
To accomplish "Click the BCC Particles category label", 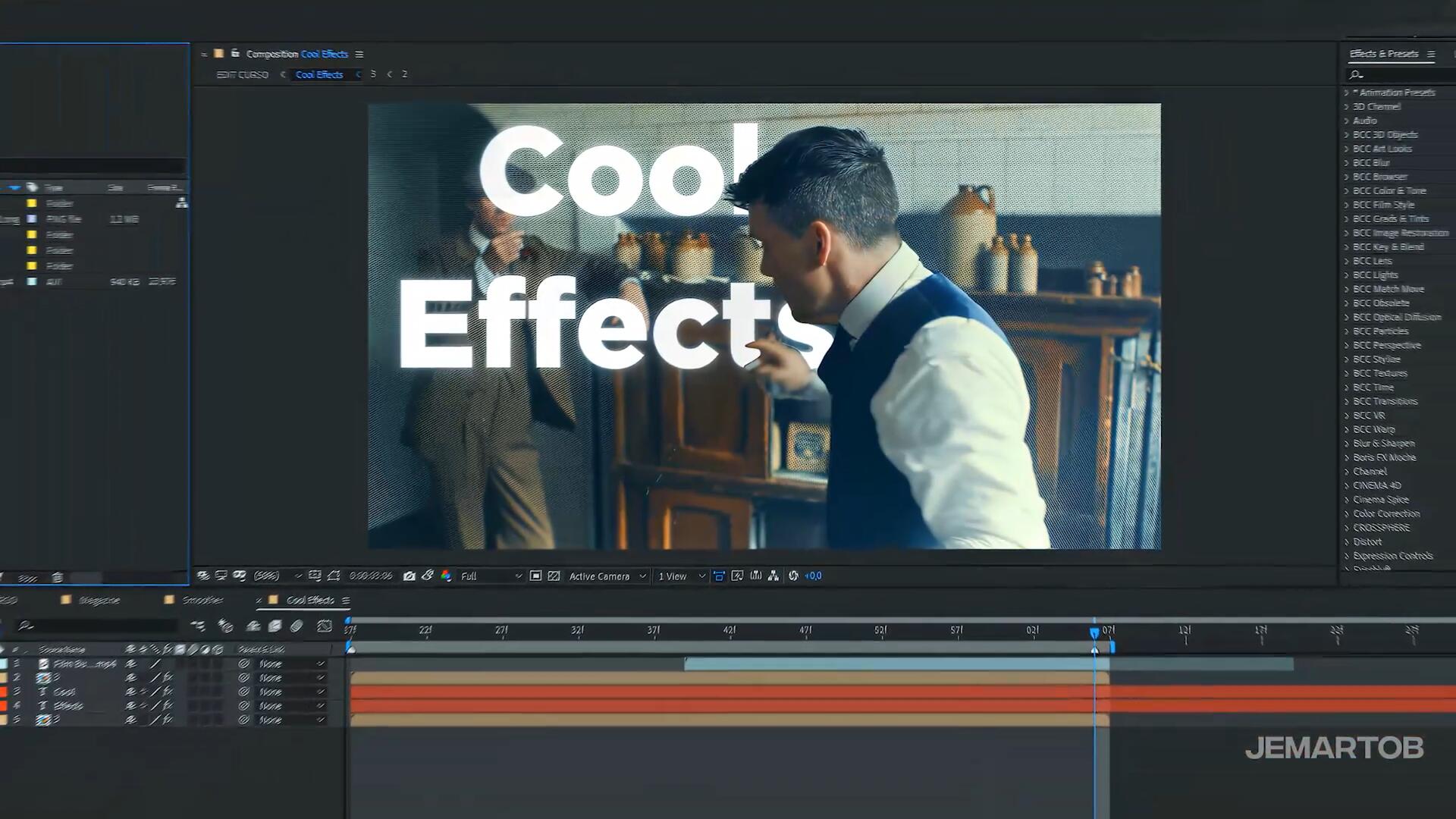I will [1380, 331].
